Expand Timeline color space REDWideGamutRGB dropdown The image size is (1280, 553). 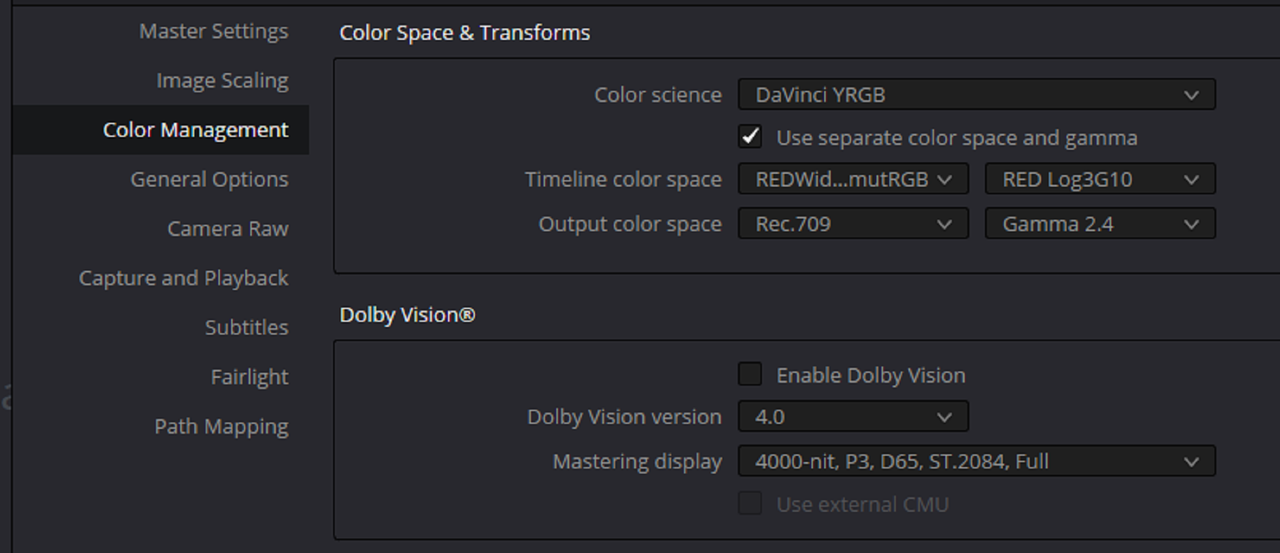tap(853, 179)
